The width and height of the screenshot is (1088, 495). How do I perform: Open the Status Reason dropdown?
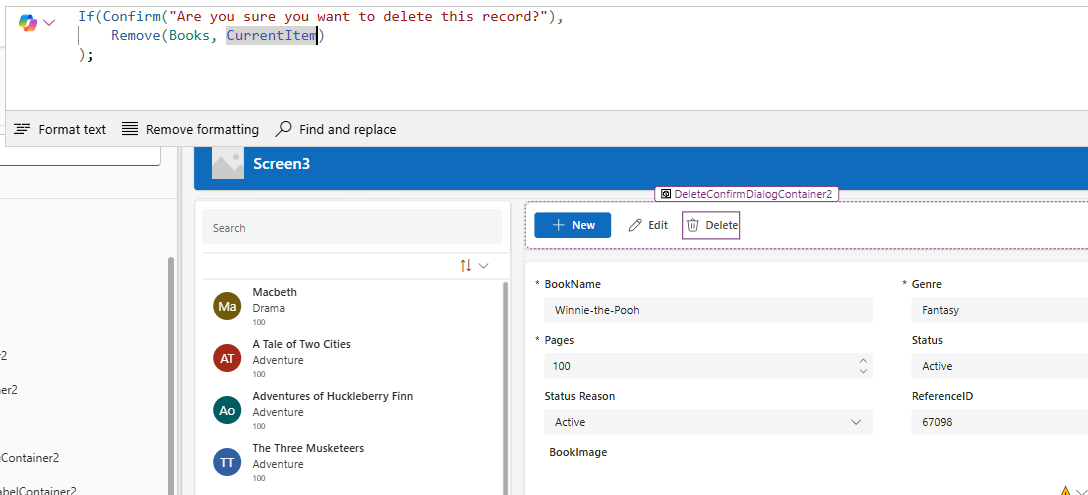(856, 422)
